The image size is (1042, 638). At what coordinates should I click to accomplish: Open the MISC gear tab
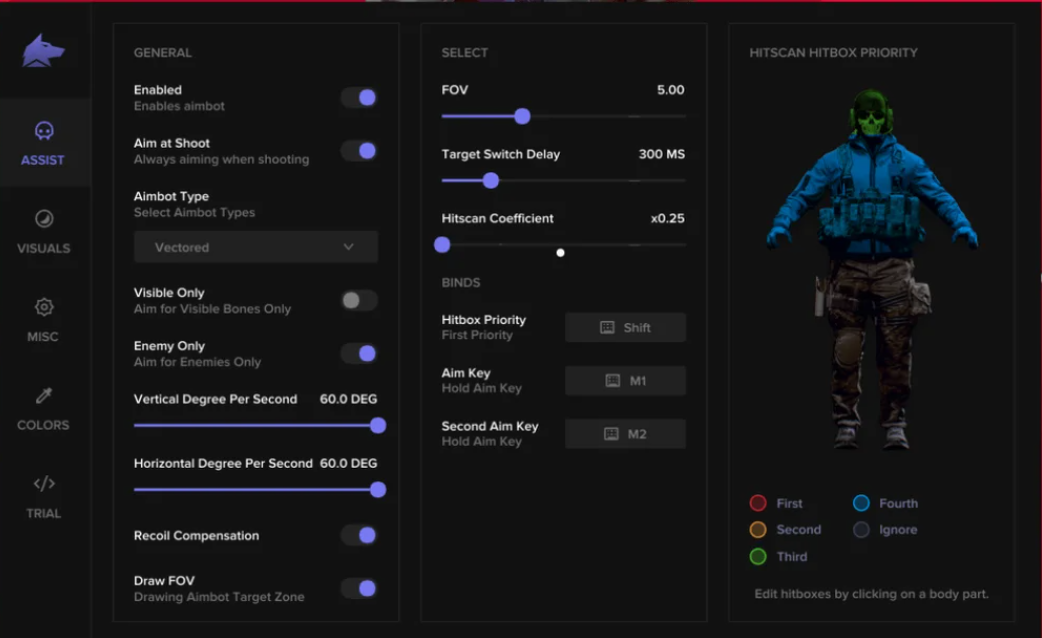click(44, 319)
